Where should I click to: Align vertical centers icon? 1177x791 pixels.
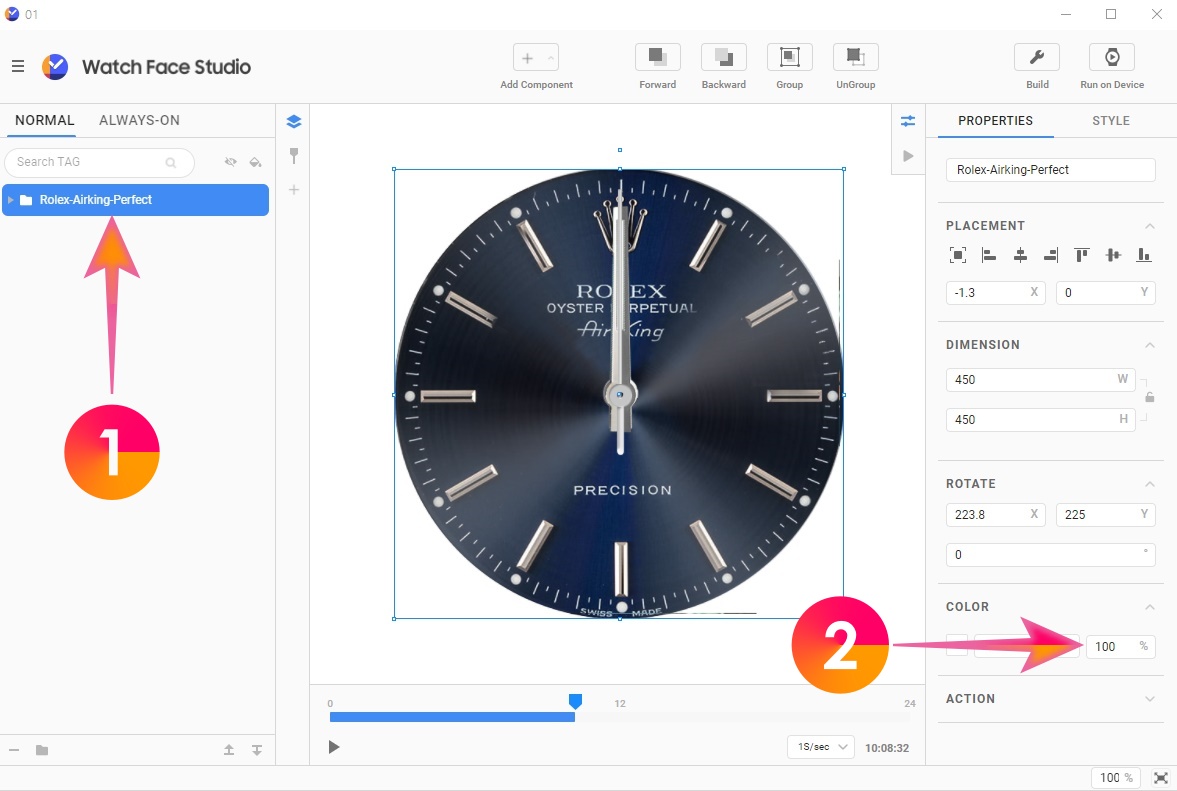tap(1113, 255)
